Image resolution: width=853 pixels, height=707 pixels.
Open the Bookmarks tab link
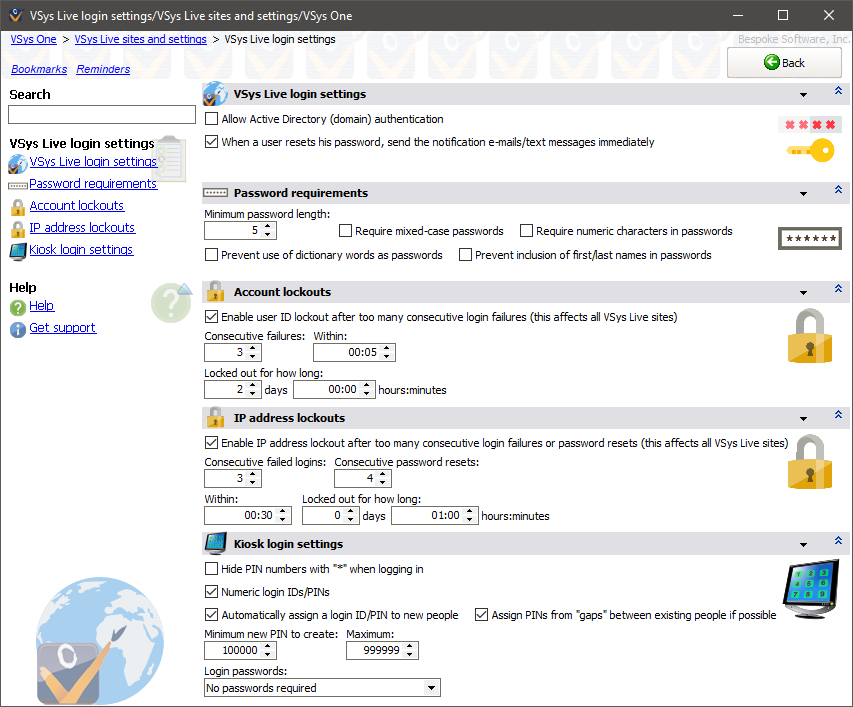pyautogui.click(x=39, y=70)
